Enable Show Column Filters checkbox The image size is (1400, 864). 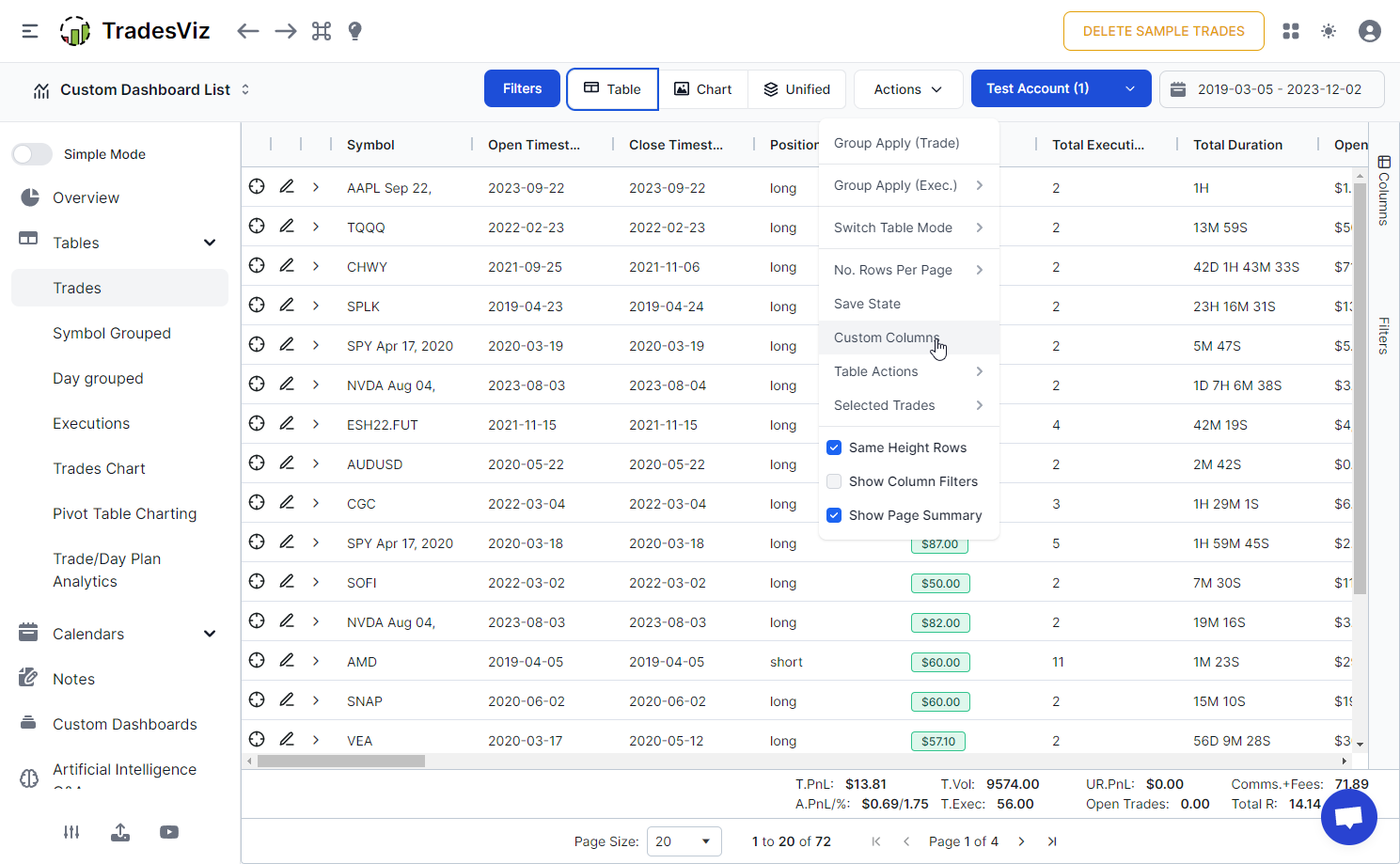coord(834,481)
